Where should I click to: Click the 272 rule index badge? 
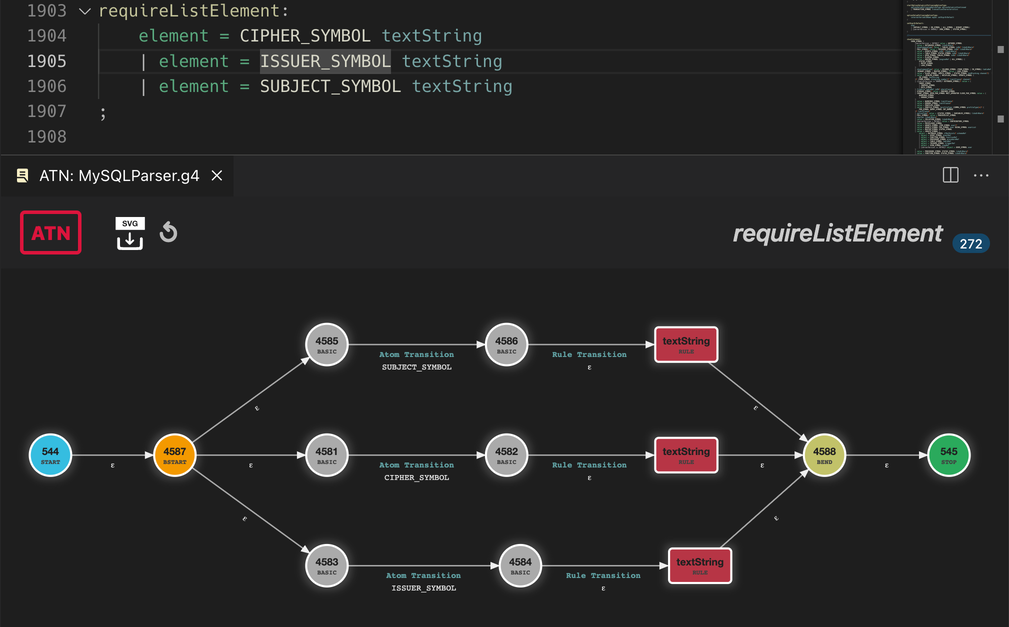pyautogui.click(x=970, y=244)
